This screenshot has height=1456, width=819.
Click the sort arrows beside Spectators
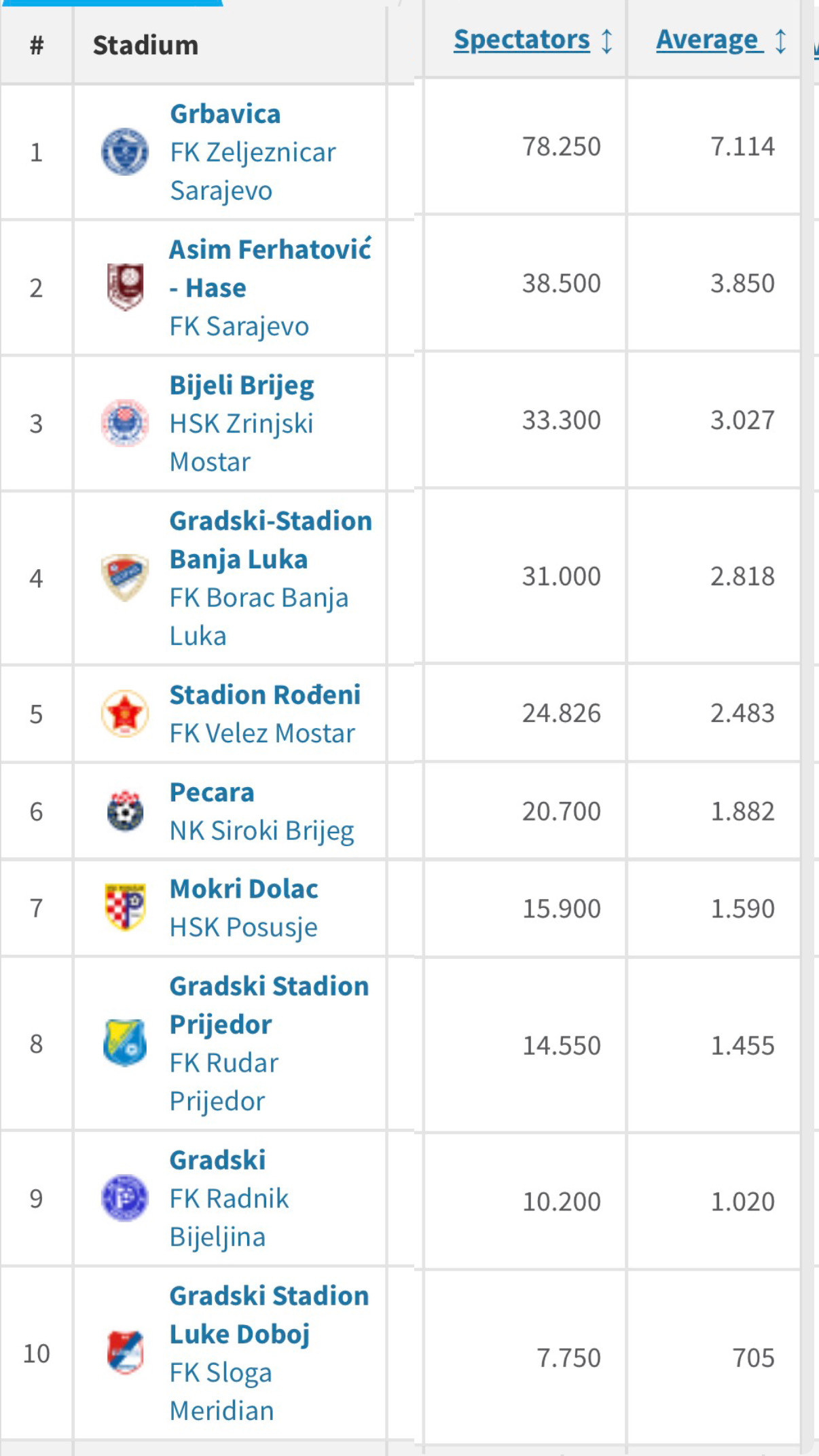(607, 41)
